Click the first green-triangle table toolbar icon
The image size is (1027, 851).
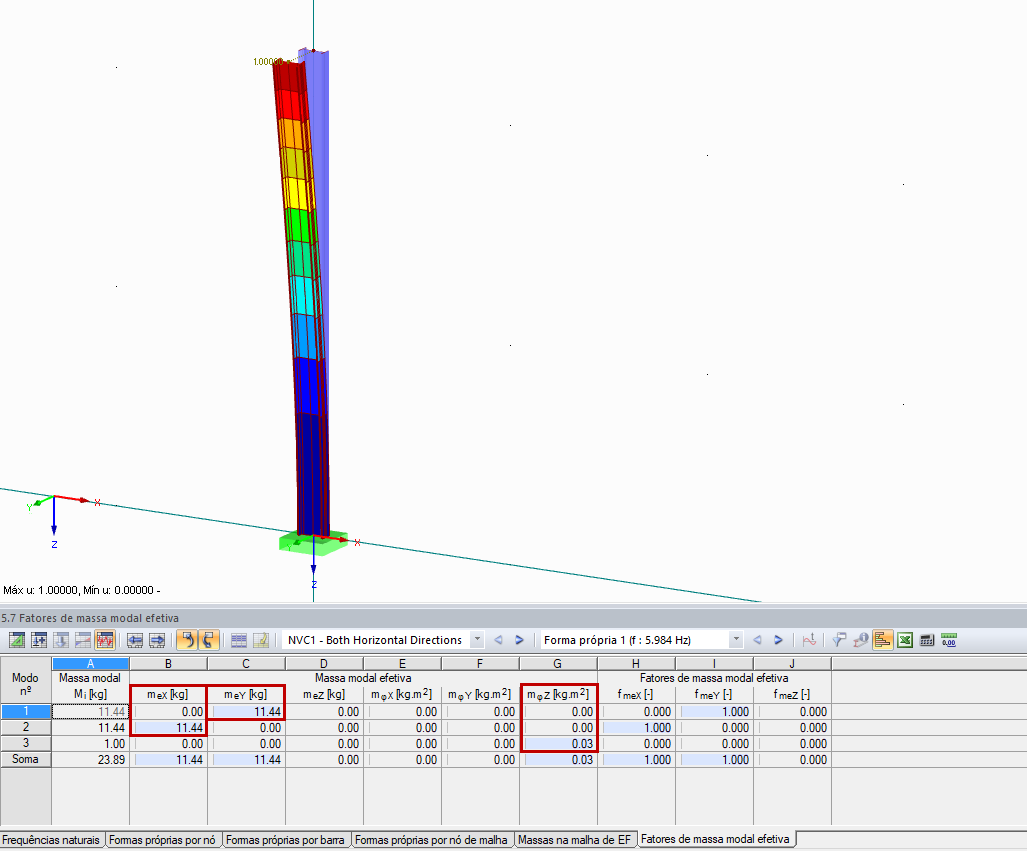click(x=17, y=640)
